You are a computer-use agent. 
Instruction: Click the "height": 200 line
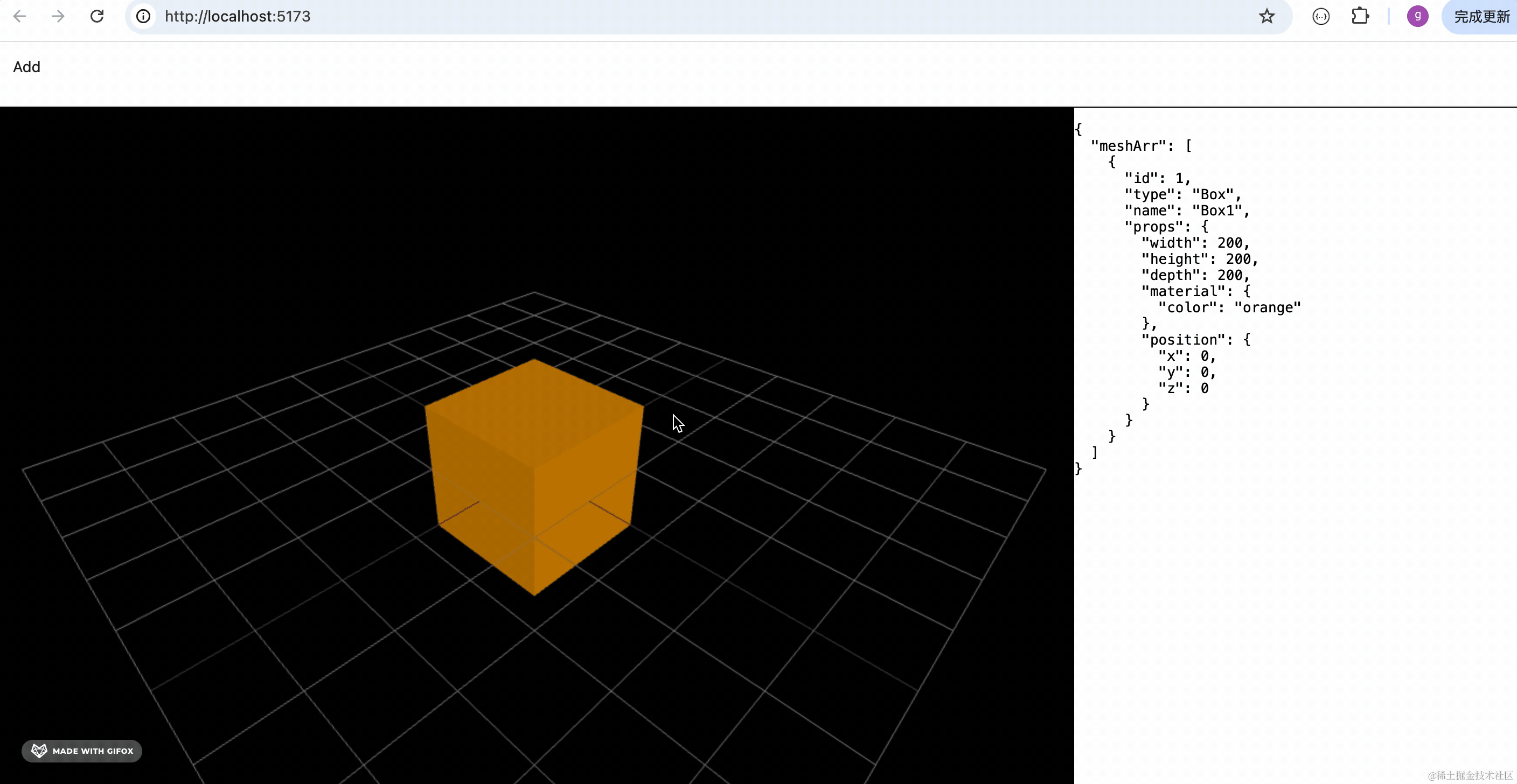pos(1200,259)
